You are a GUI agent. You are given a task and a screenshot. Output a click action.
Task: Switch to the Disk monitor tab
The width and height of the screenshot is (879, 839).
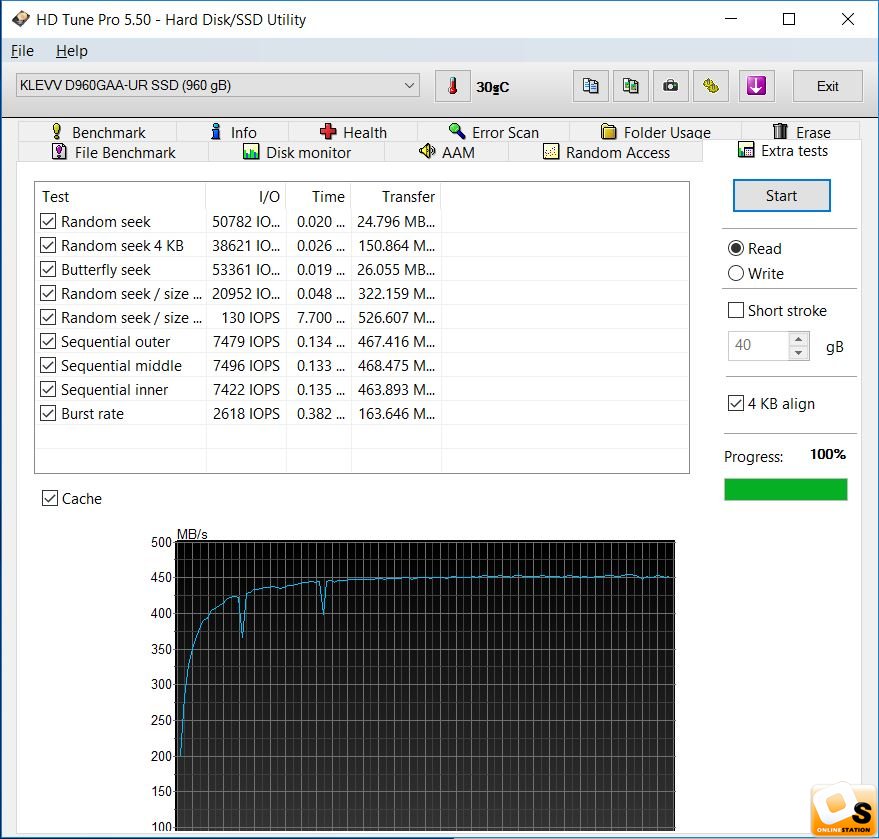pyautogui.click(x=297, y=152)
